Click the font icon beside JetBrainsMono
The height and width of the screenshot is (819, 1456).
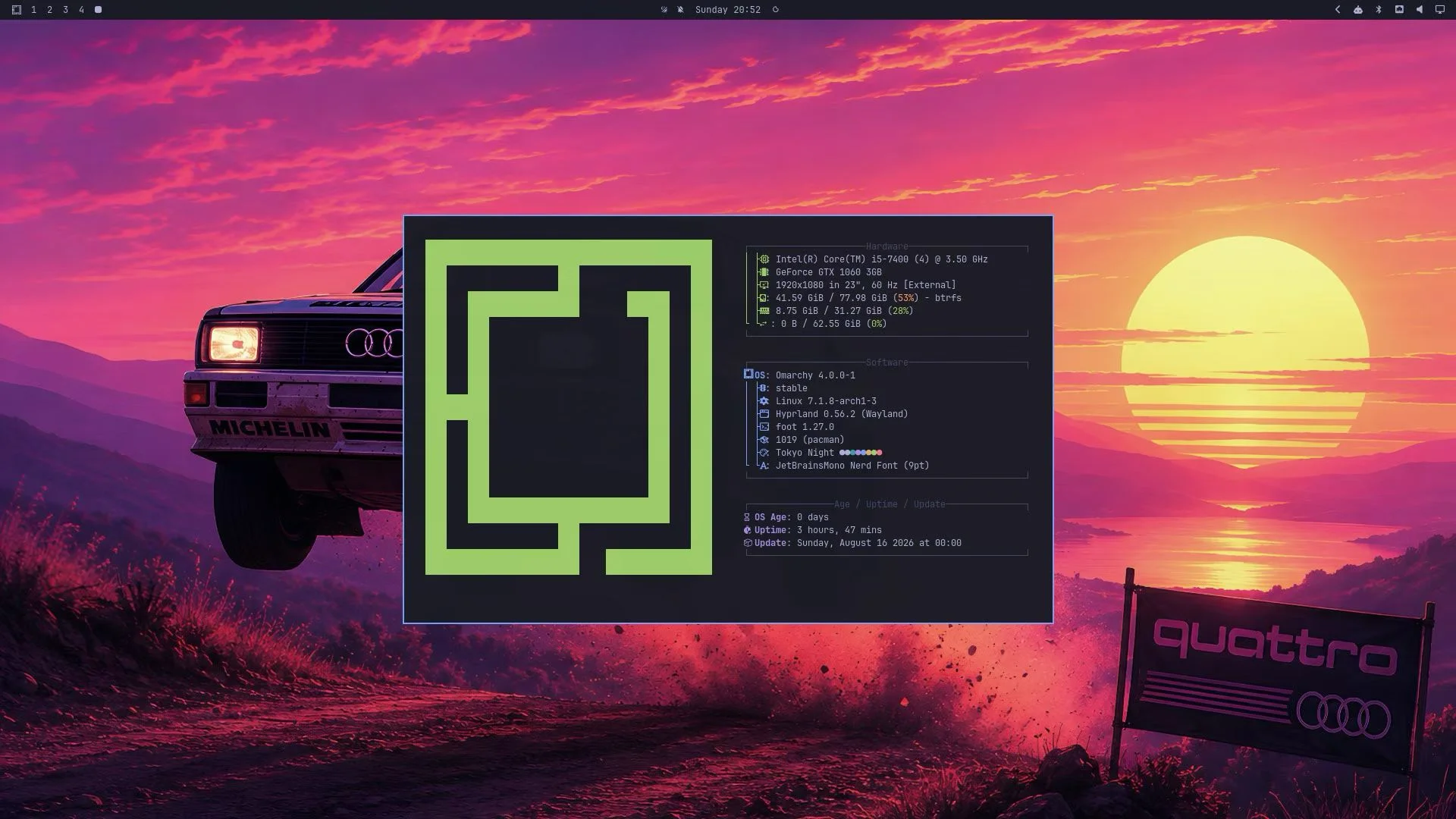click(x=764, y=466)
